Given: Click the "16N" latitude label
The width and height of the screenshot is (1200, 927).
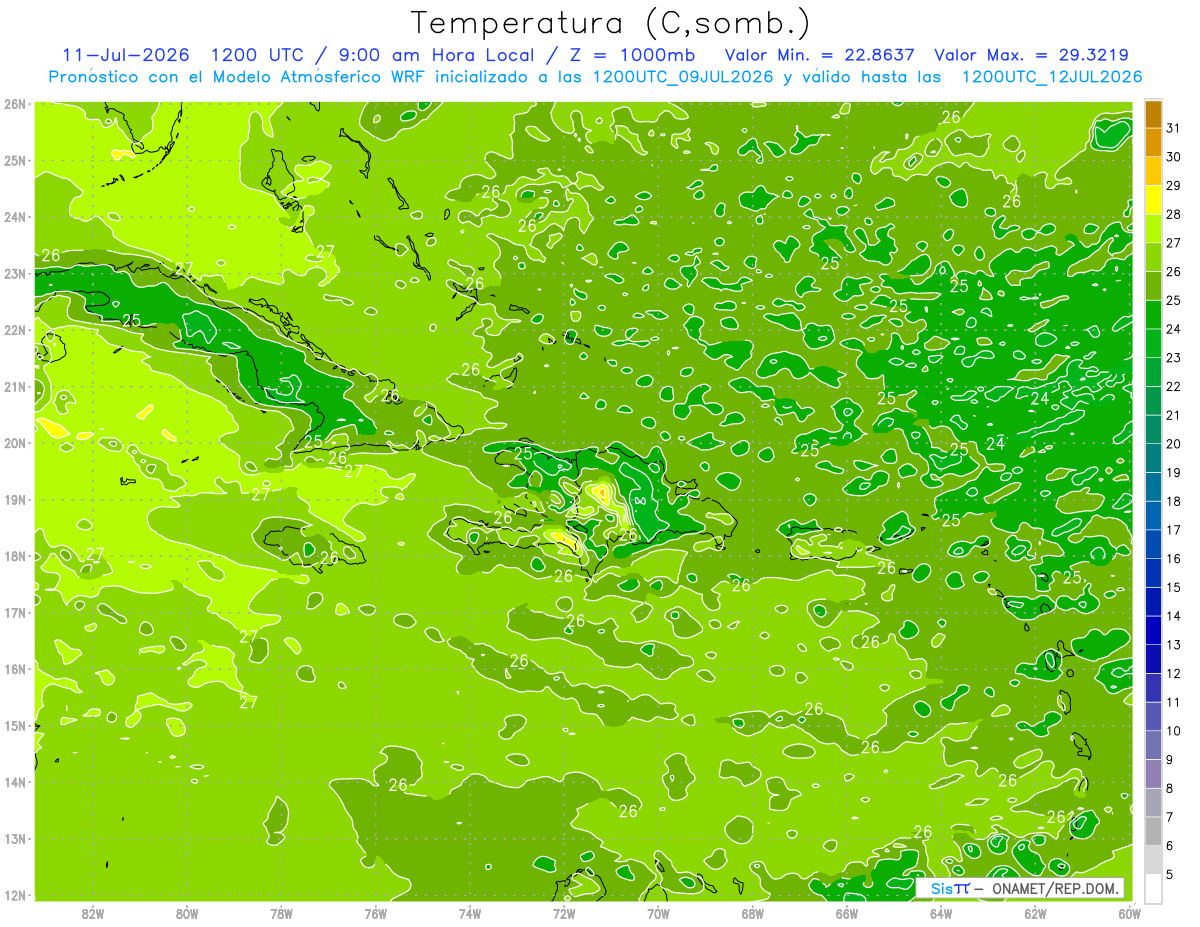Looking at the screenshot, I should pyautogui.click(x=15, y=669).
